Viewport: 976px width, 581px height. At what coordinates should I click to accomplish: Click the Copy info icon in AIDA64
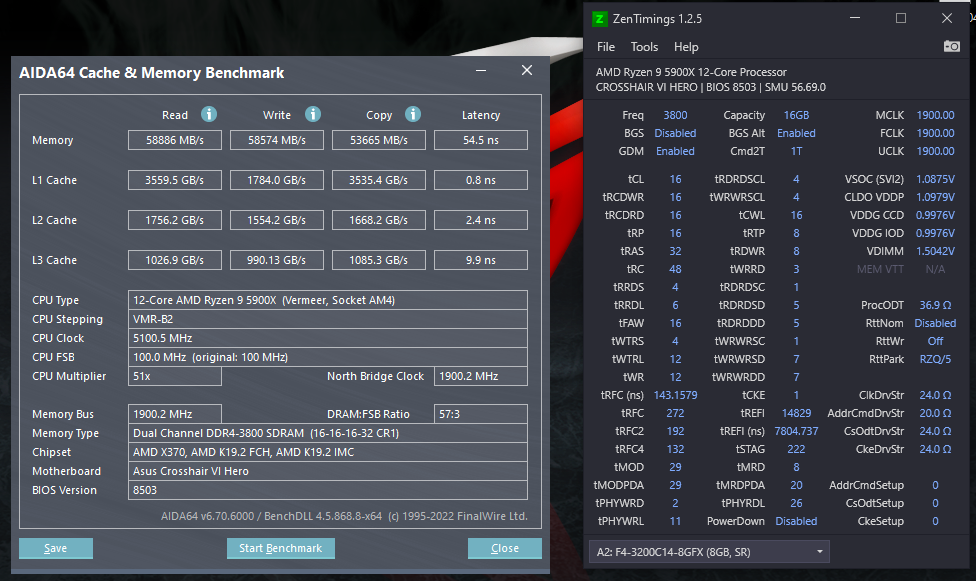point(413,114)
